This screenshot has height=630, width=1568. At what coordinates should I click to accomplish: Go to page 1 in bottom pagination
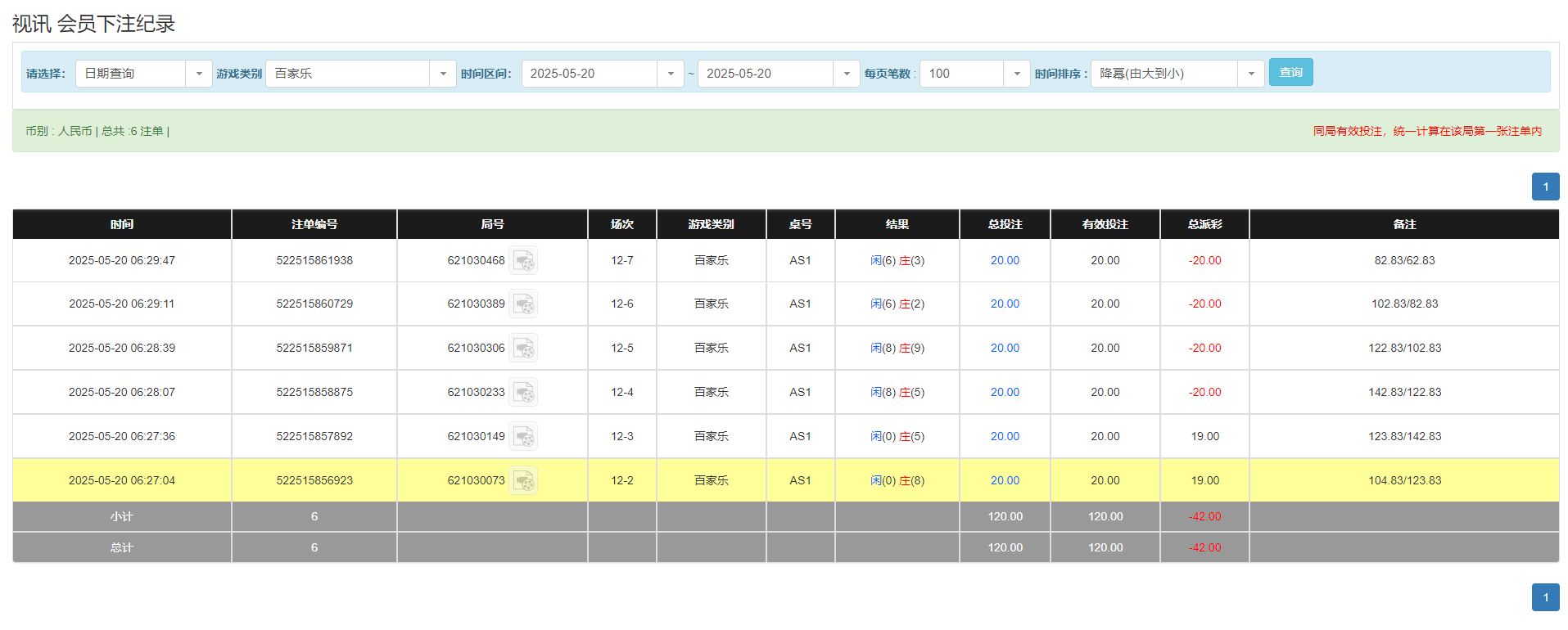click(1545, 597)
